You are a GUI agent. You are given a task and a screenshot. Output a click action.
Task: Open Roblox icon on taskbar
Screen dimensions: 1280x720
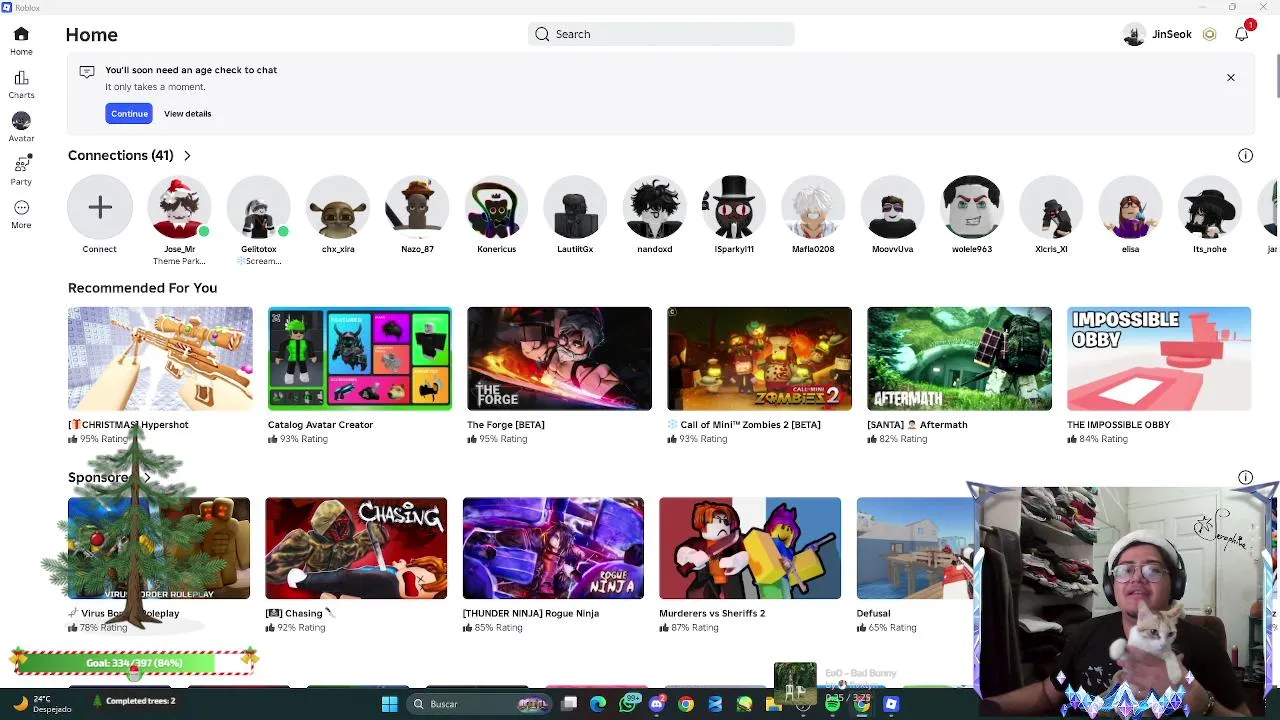[891, 704]
